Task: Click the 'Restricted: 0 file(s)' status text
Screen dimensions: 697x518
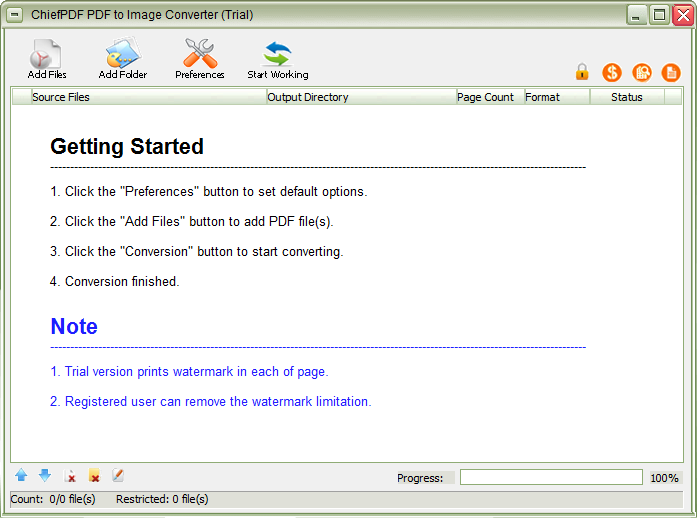Action: tap(162, 499)
